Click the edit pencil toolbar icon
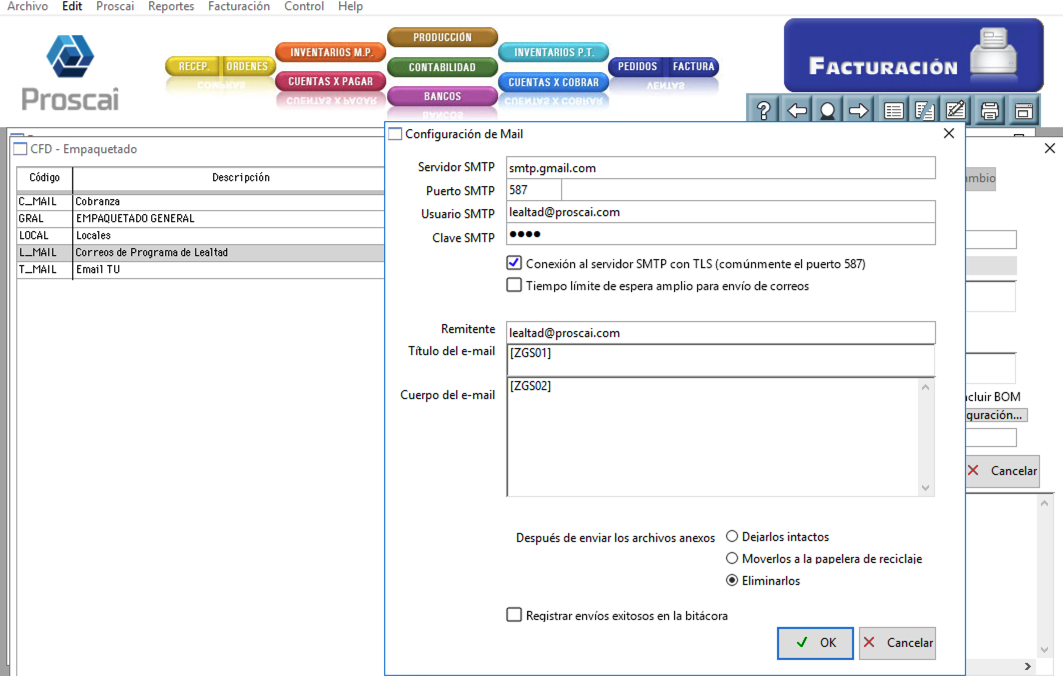The width and height of the screenshot is (1063, 676). 956,110
